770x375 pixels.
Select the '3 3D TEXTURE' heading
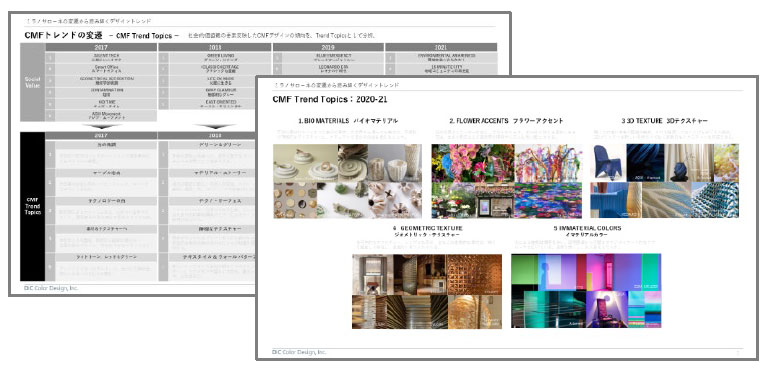point(641,121)
